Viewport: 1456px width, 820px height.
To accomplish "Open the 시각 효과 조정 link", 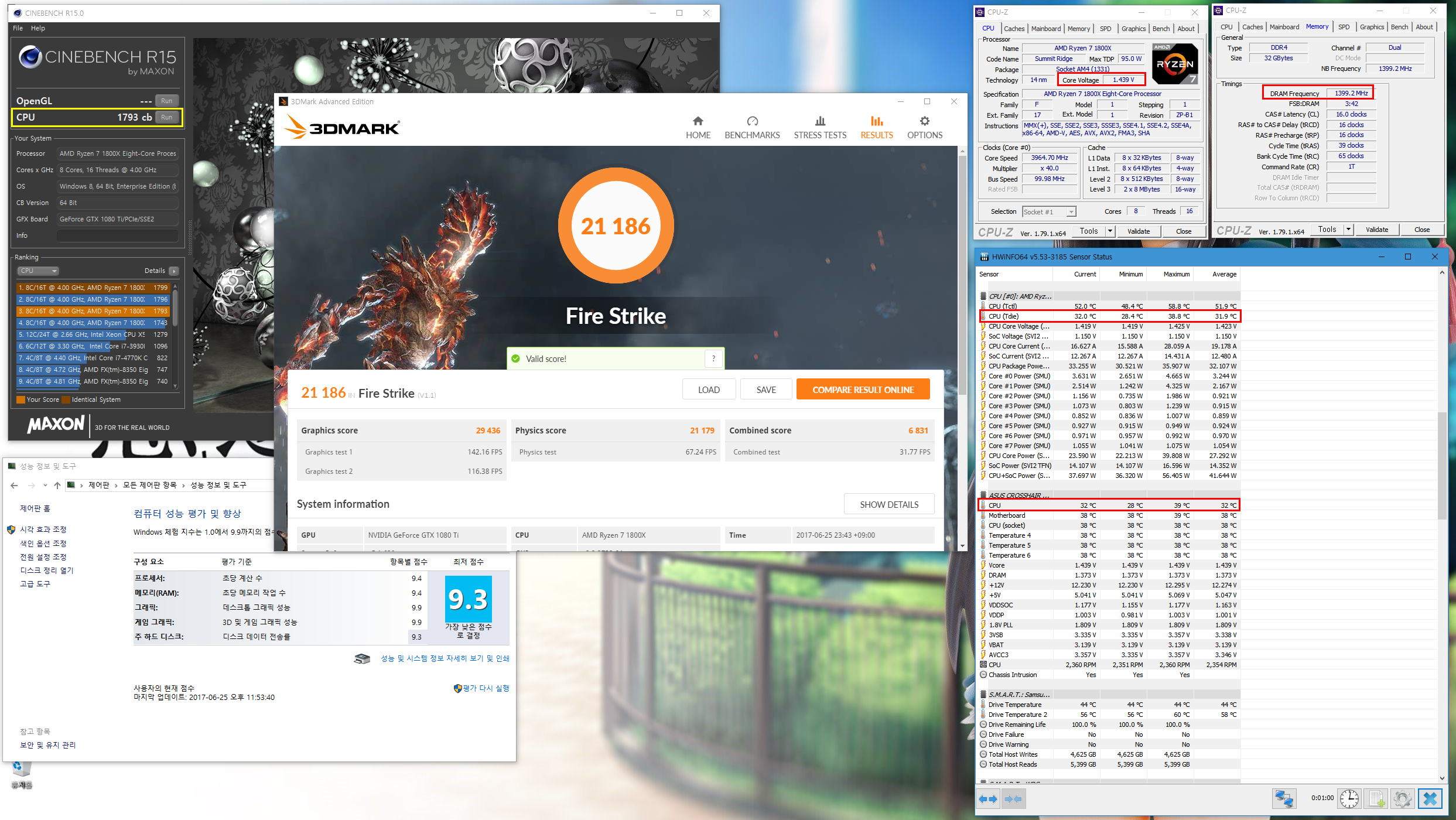I will coord(43,529).
